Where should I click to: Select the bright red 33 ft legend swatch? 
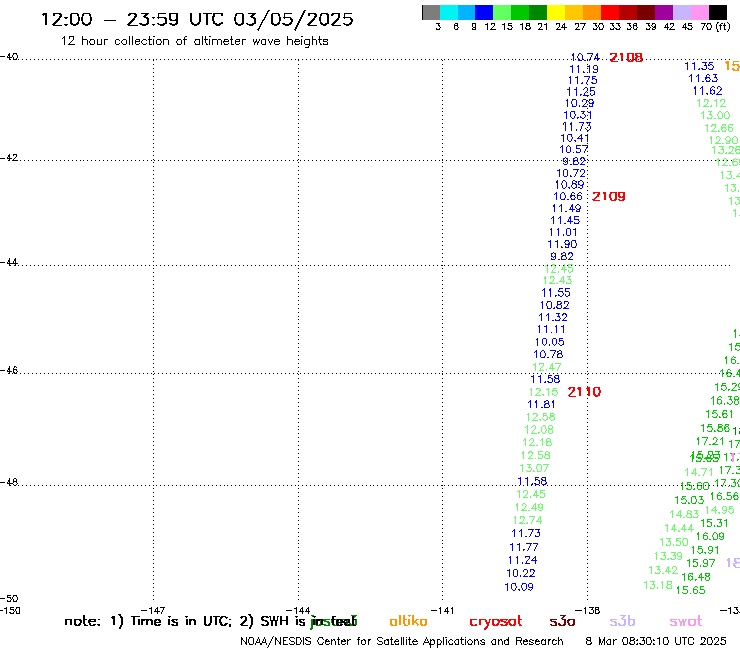point(609,12)
